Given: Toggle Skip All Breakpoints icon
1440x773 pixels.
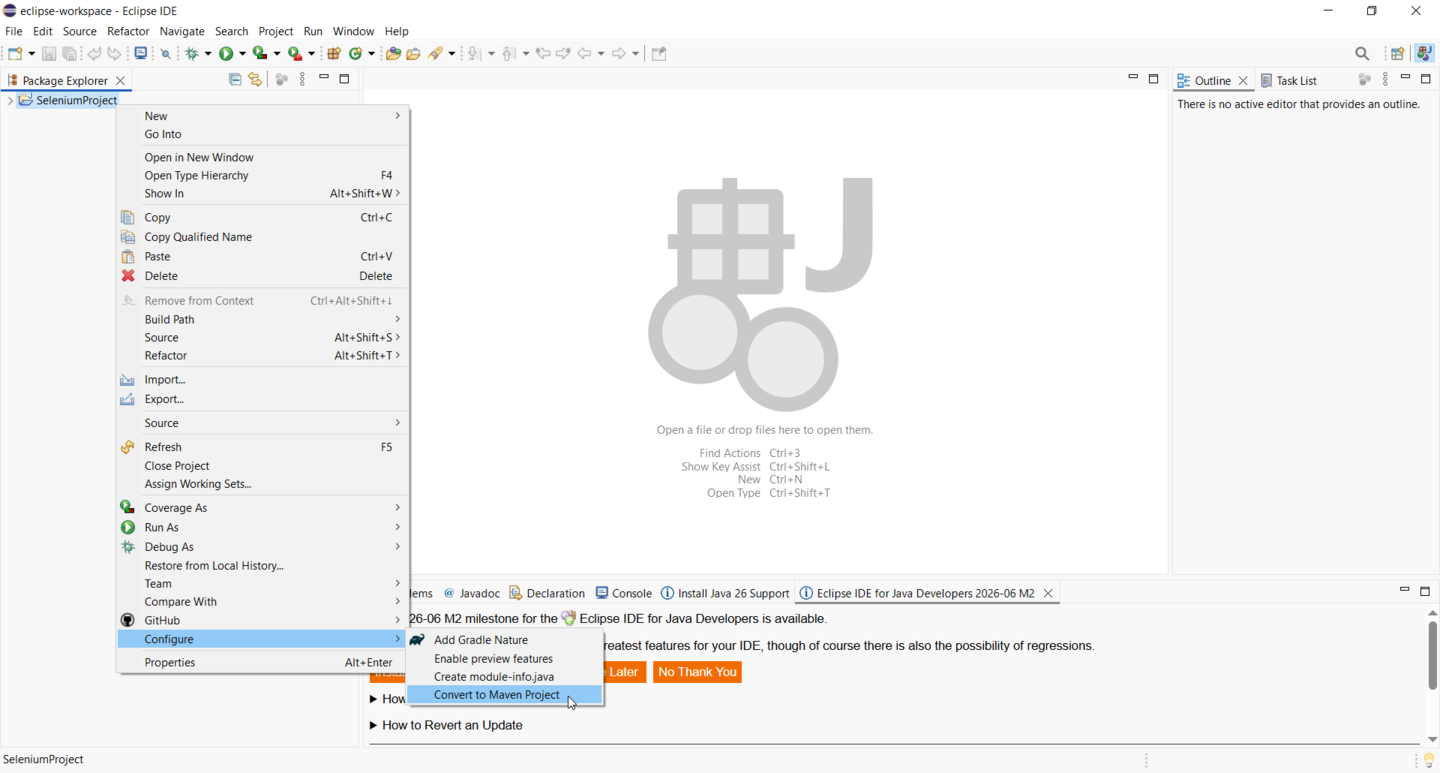Looking at the screenshot, I should pos(166,54).
